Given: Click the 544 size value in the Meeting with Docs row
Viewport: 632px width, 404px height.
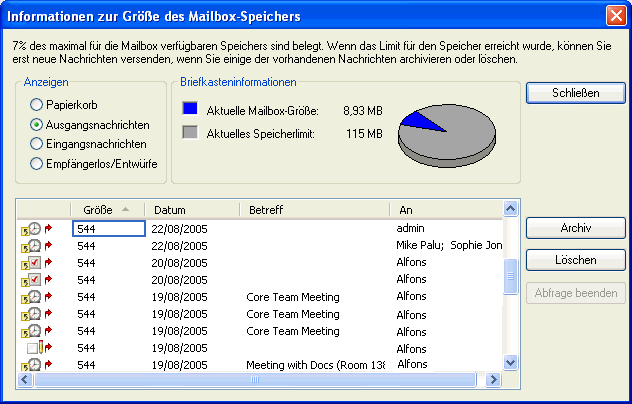Looking at the screenshot, I should [x=86, y=365].
